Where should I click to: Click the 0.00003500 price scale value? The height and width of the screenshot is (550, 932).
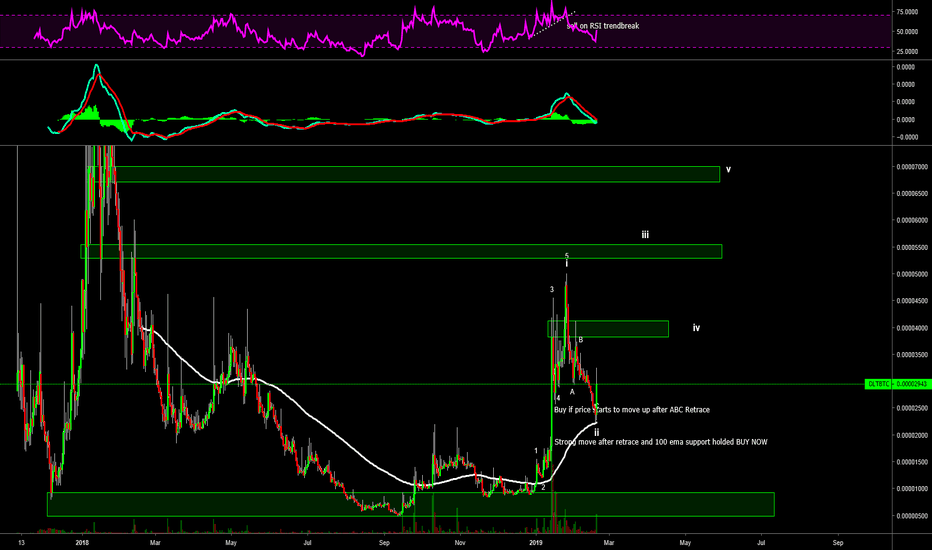click(912, 355)
